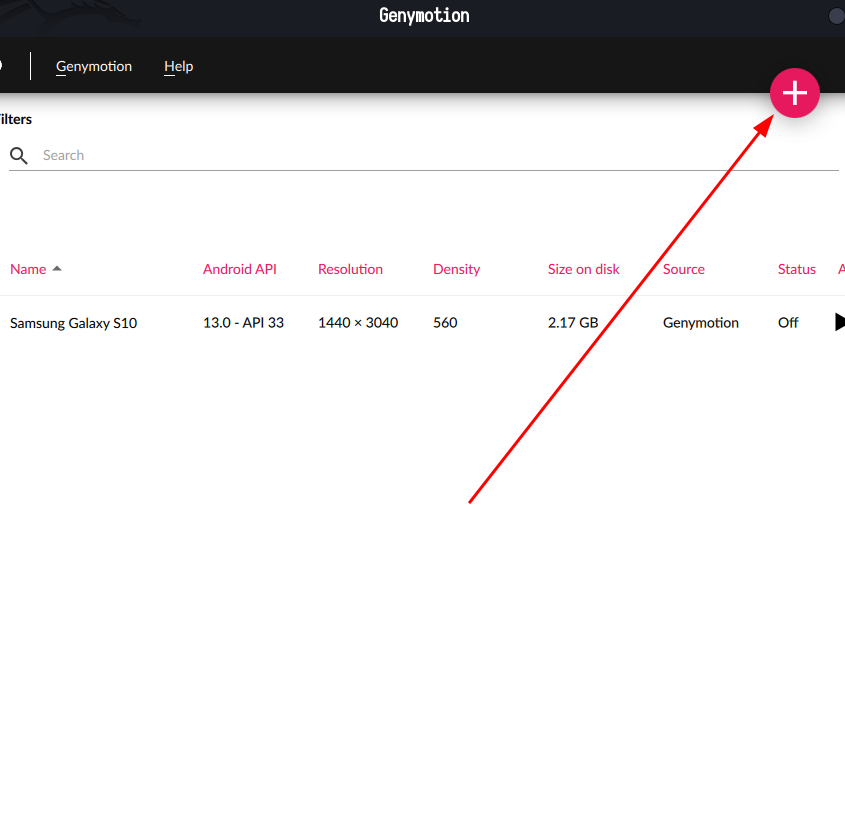845x835 pixels.
Task: Click the pink plus add device button
Action: click(x=794, y=93)
